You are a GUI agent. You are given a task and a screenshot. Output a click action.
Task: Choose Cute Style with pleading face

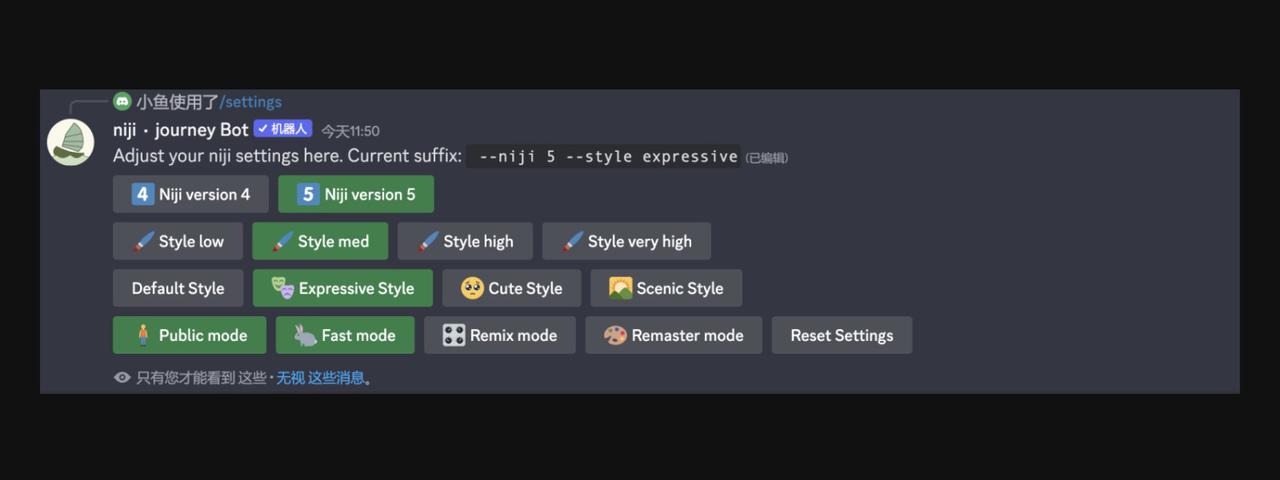[511, 288]
